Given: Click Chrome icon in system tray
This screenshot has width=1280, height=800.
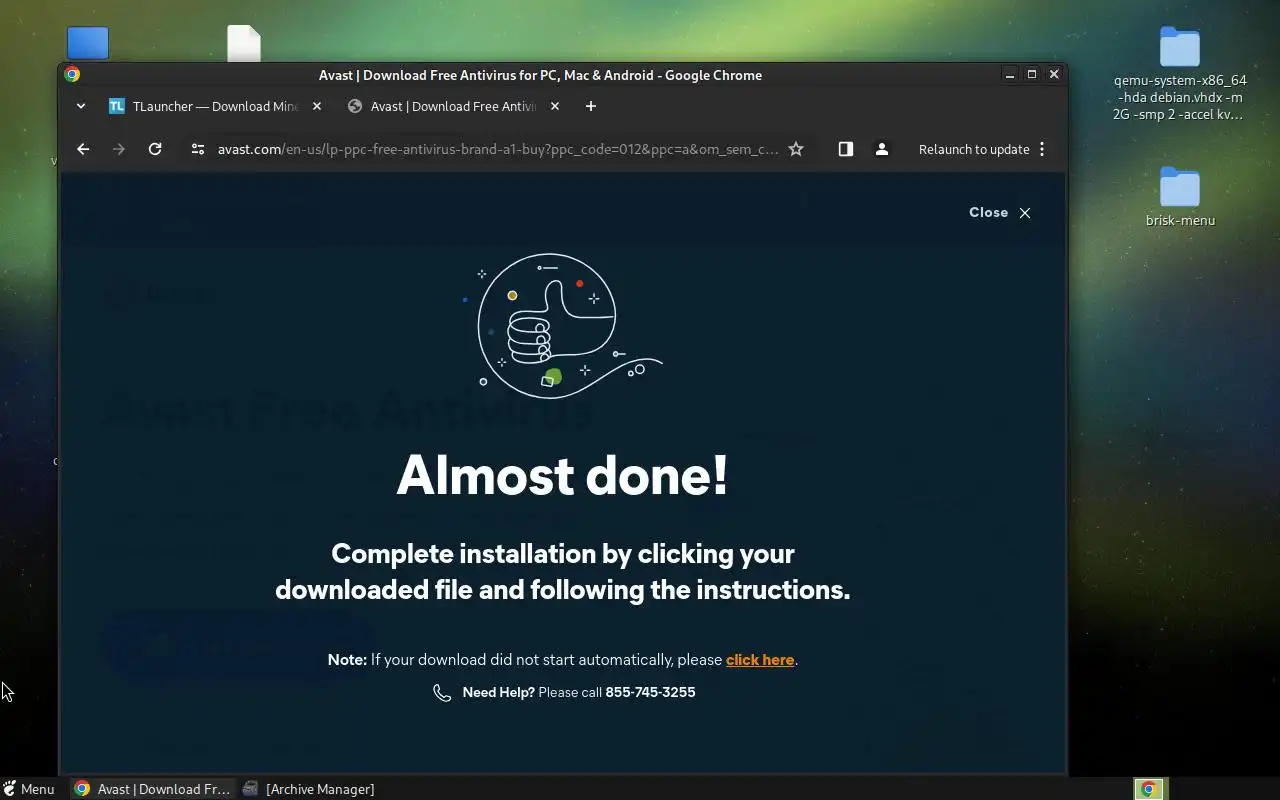Looking at the screenshot, I should [1150, 789].
